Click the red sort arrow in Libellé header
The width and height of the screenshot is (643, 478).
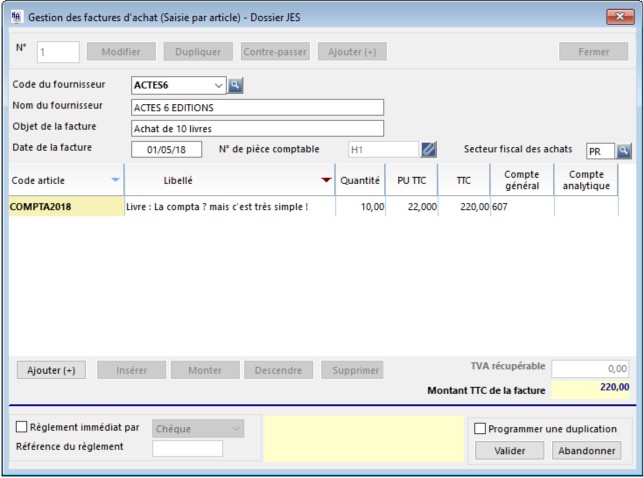(326, 180)
